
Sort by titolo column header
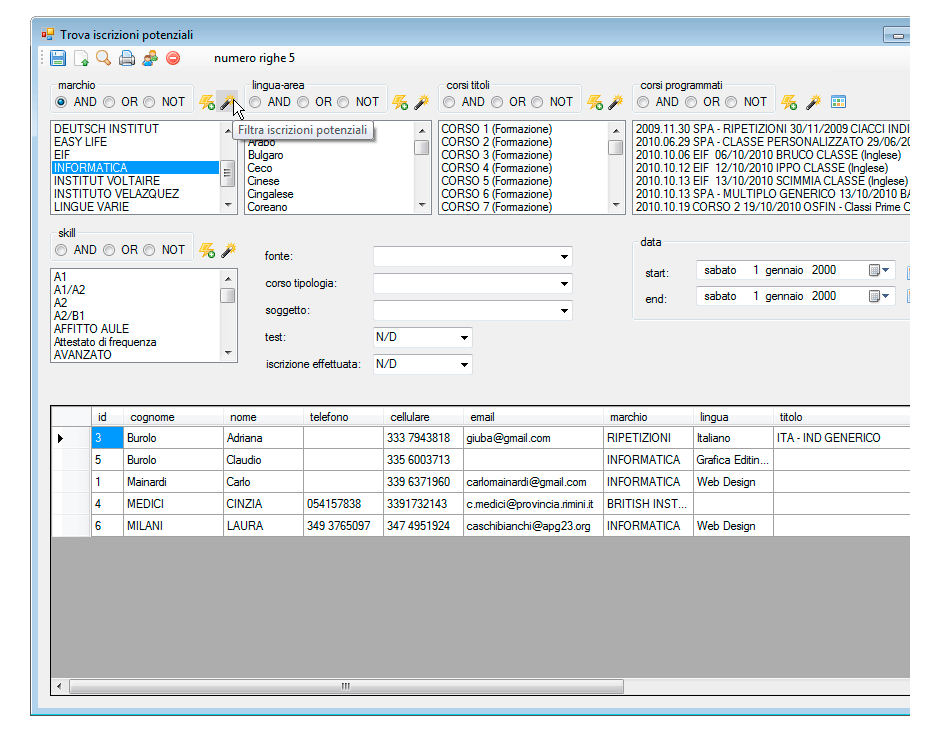(790, 417)
